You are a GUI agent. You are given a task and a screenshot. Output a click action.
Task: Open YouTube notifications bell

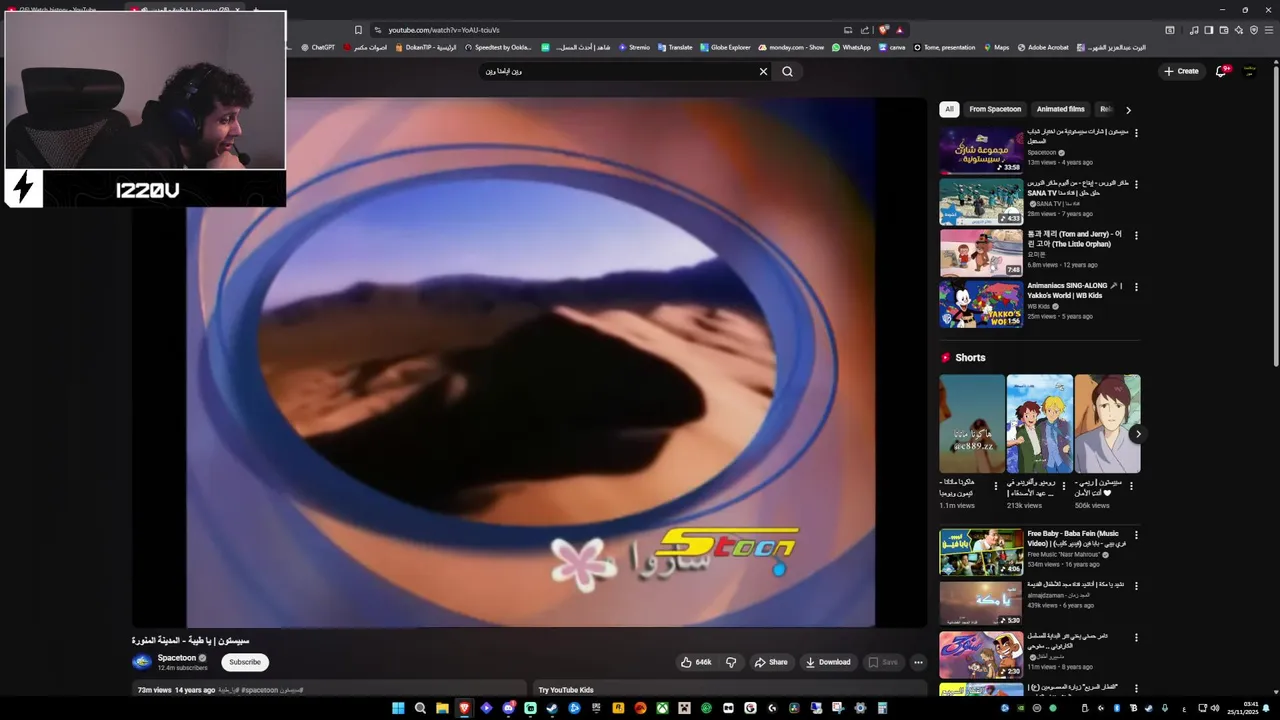(1220, 71)
